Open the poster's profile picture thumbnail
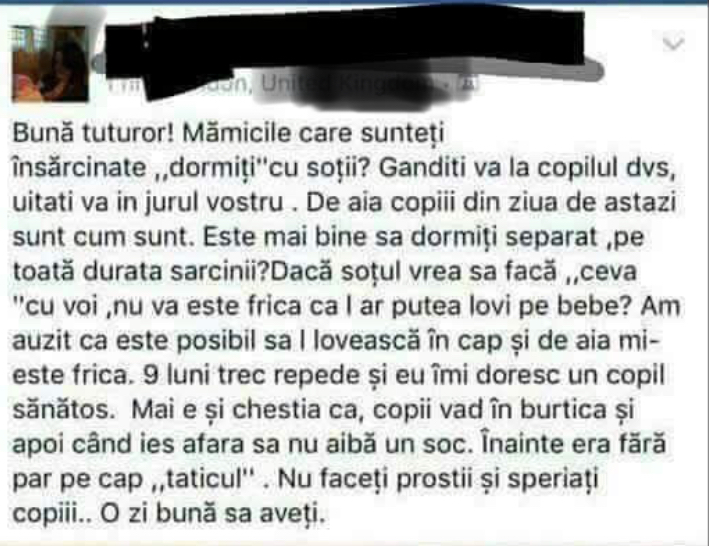 point(50,63)
